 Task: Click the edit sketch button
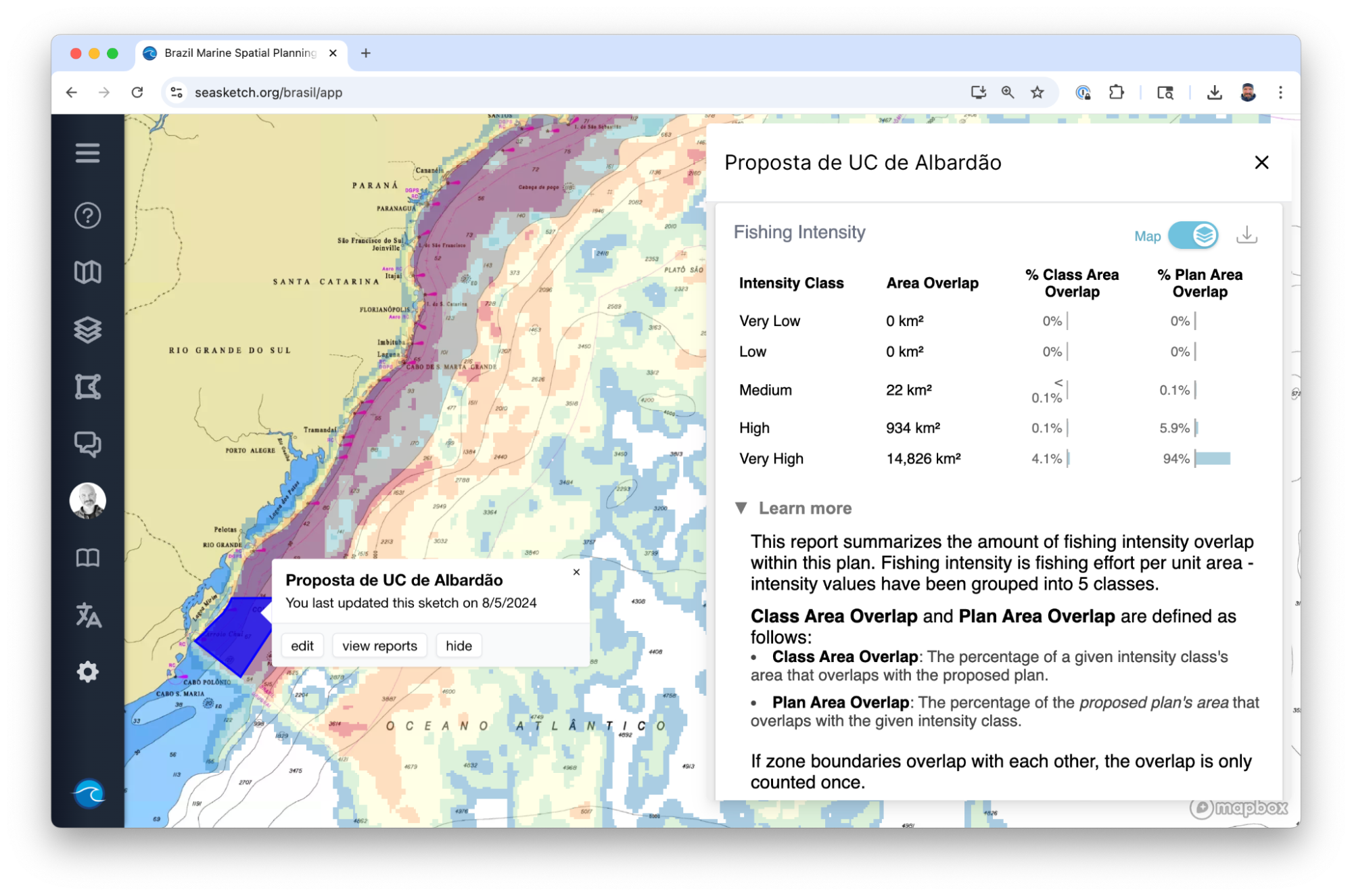coord(302,646)
